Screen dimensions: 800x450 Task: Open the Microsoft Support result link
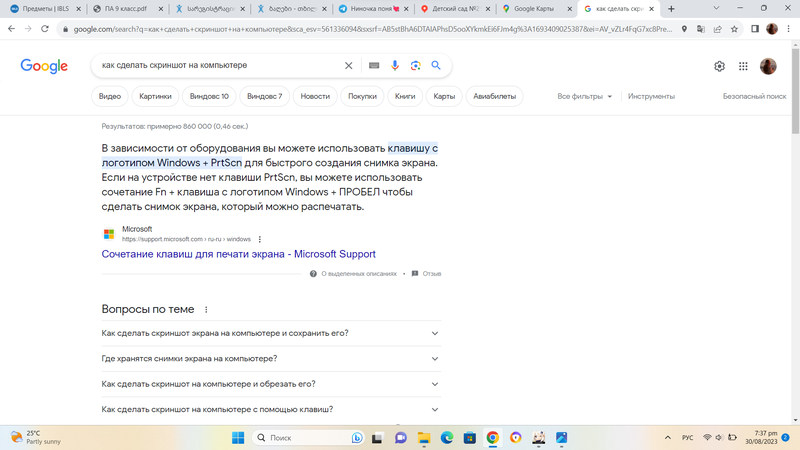[238, 254]
